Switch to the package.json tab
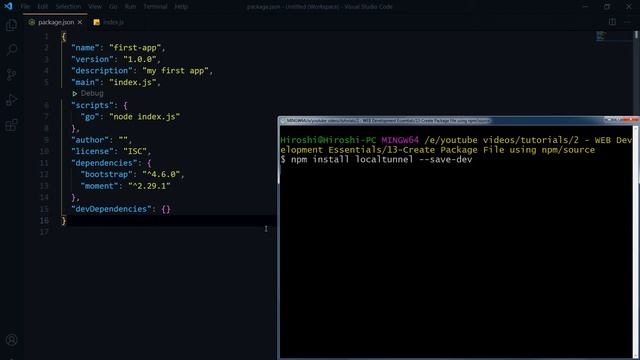Viewport: 640px width, 360px height. pos(55,22)
